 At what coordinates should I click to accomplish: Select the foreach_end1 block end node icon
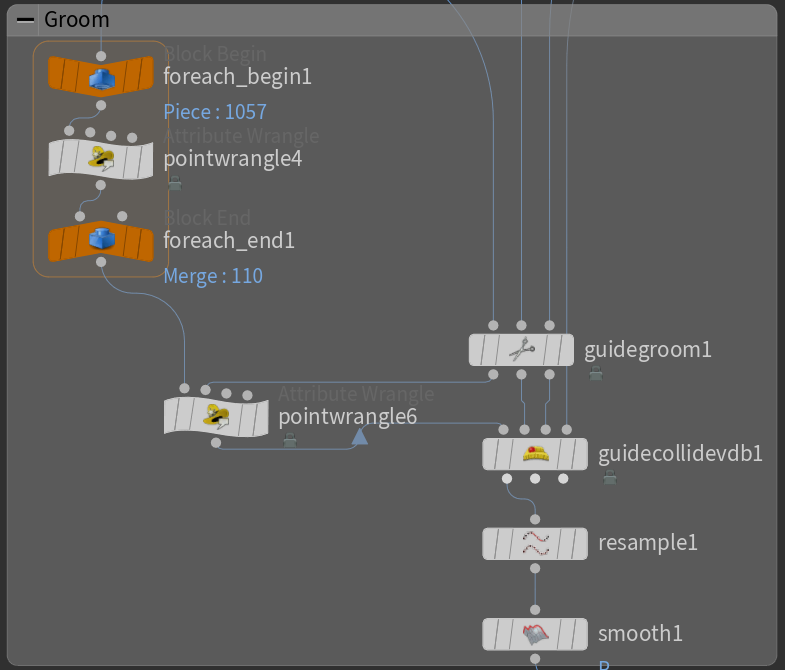point(101,240)
